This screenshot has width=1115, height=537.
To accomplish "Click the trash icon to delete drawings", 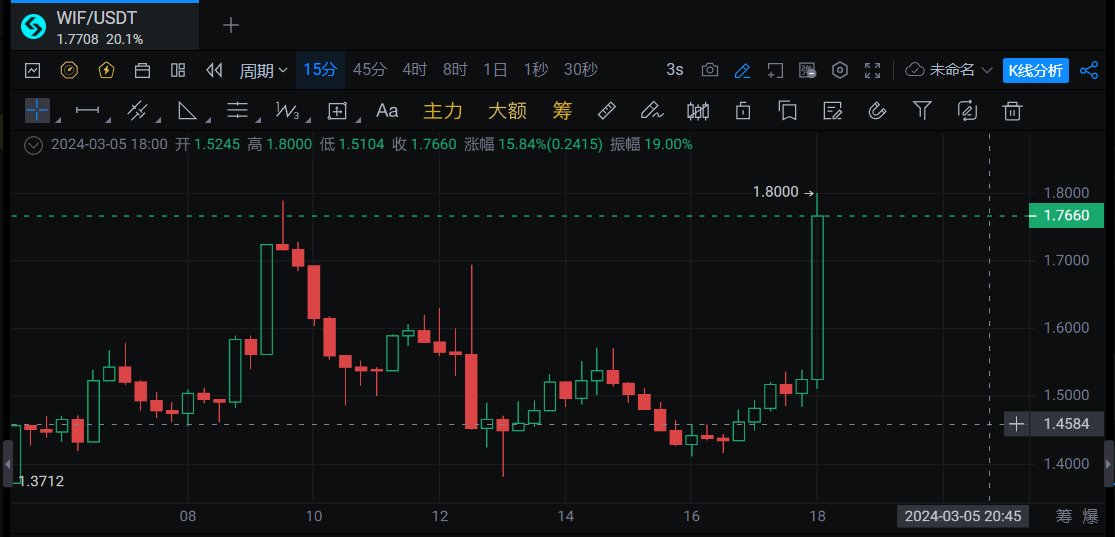I will point(1012,110).
